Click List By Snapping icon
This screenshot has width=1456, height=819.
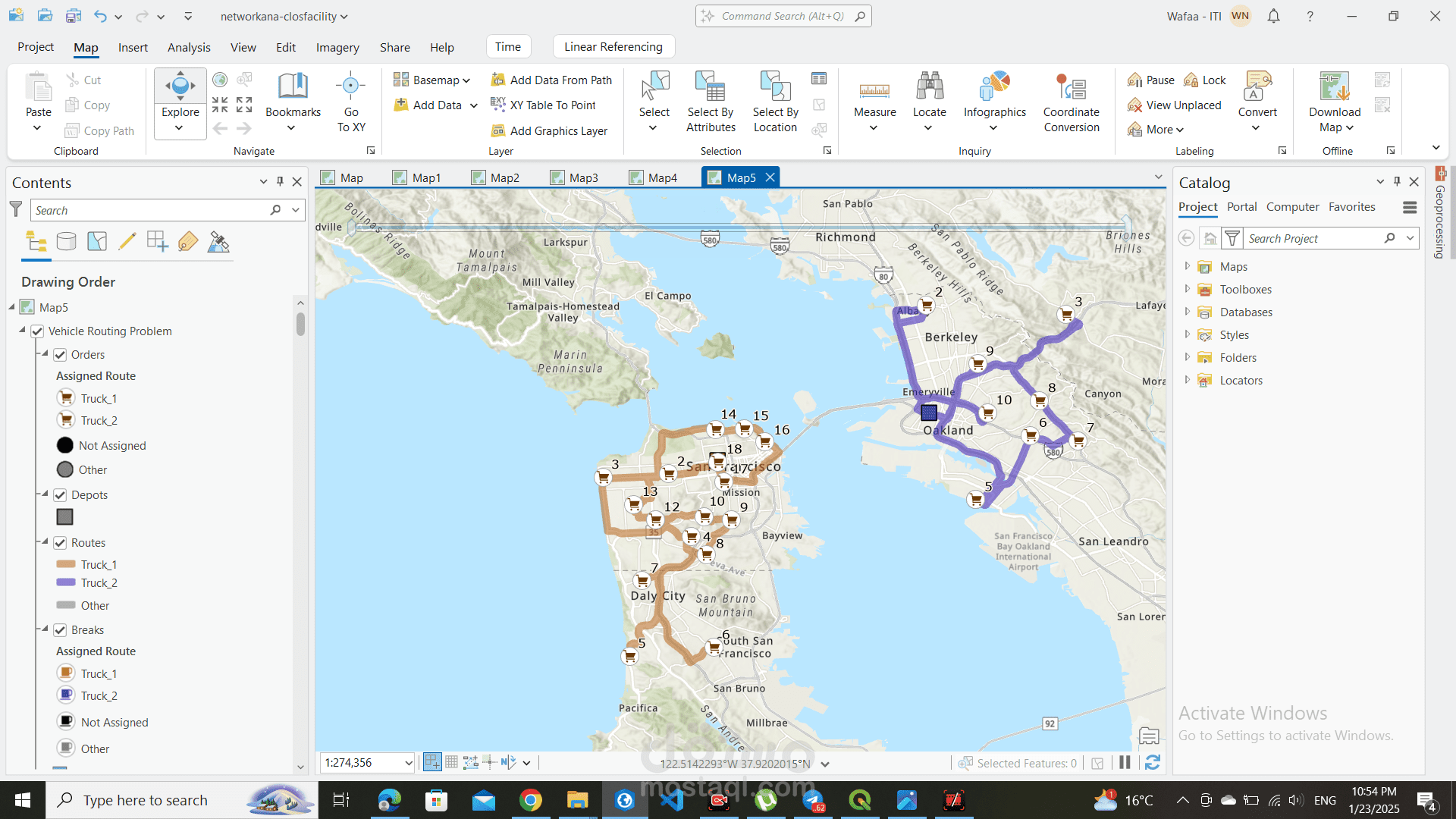click(158, 242)
